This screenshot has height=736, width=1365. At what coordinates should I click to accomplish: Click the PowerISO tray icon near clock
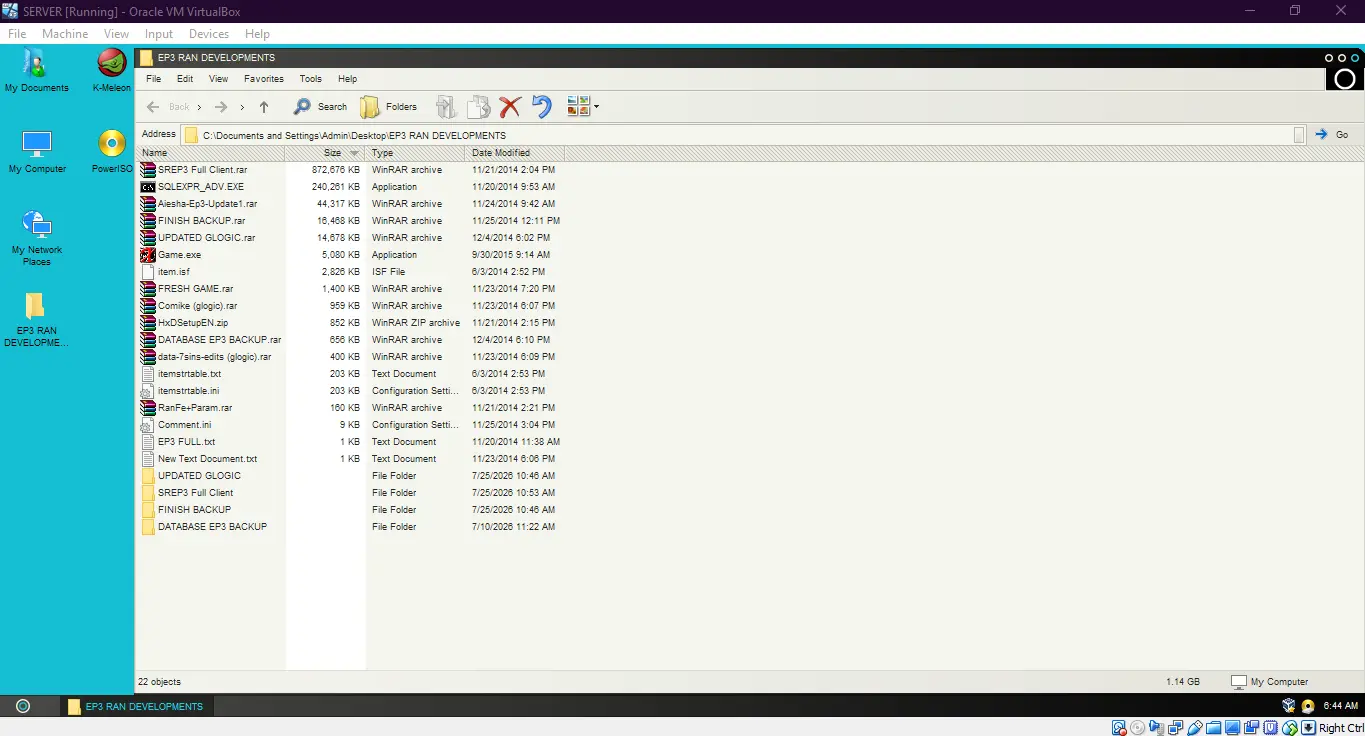[x=1308, y=706]
